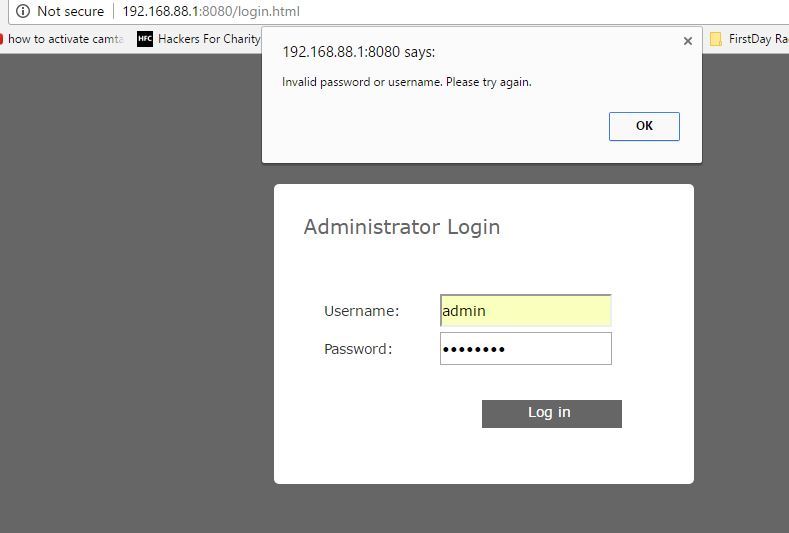
Task: Focus the Username field containing admin
Action: (526, 311)
